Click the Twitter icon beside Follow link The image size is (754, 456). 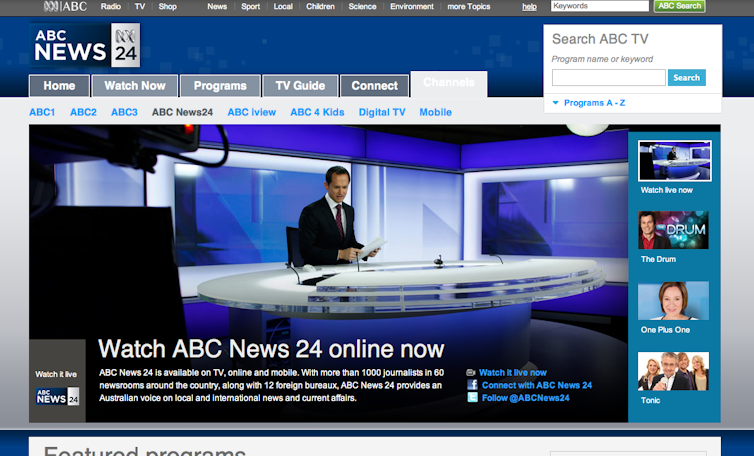[x=473, y=397]
